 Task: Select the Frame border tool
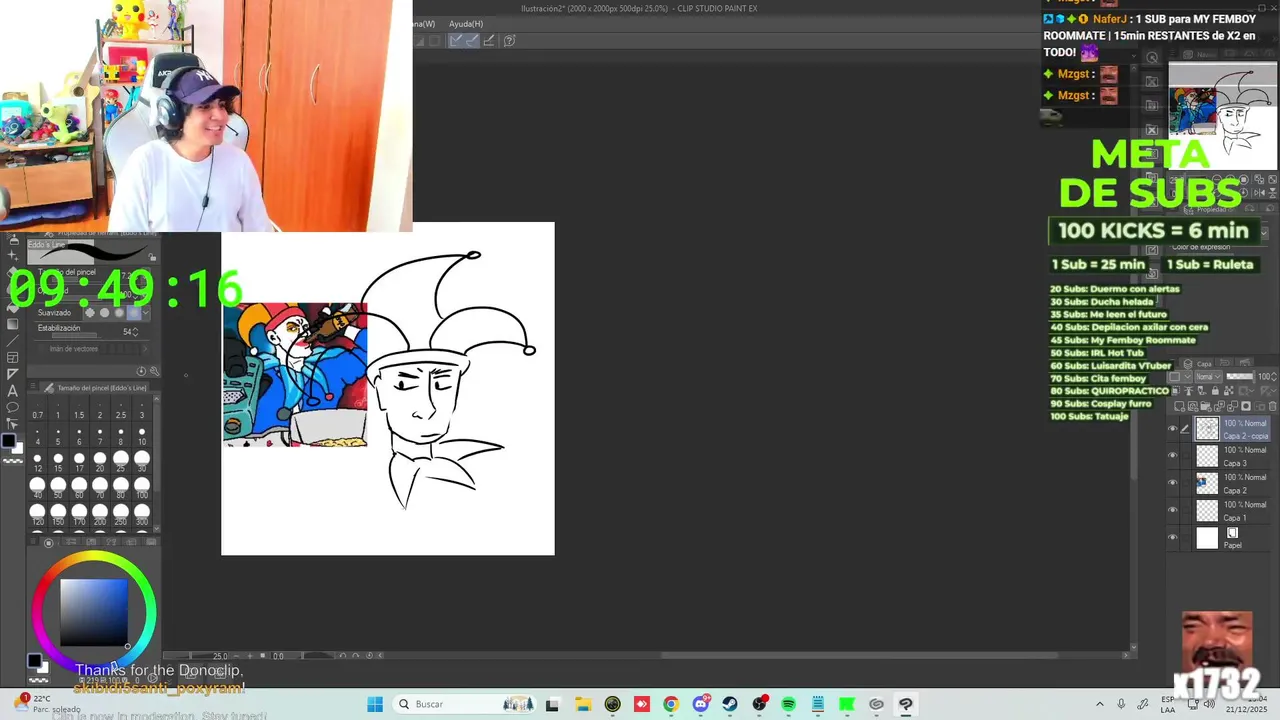coord(12,357)
